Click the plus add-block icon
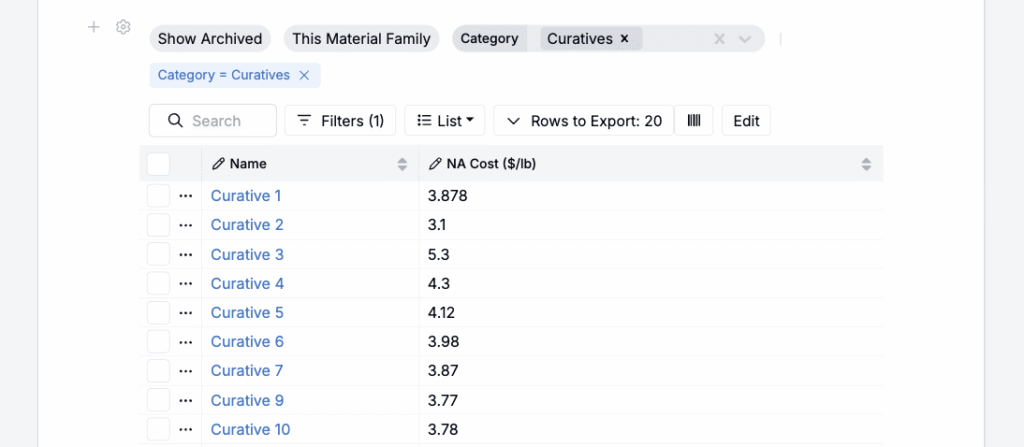 coord(94,27)
